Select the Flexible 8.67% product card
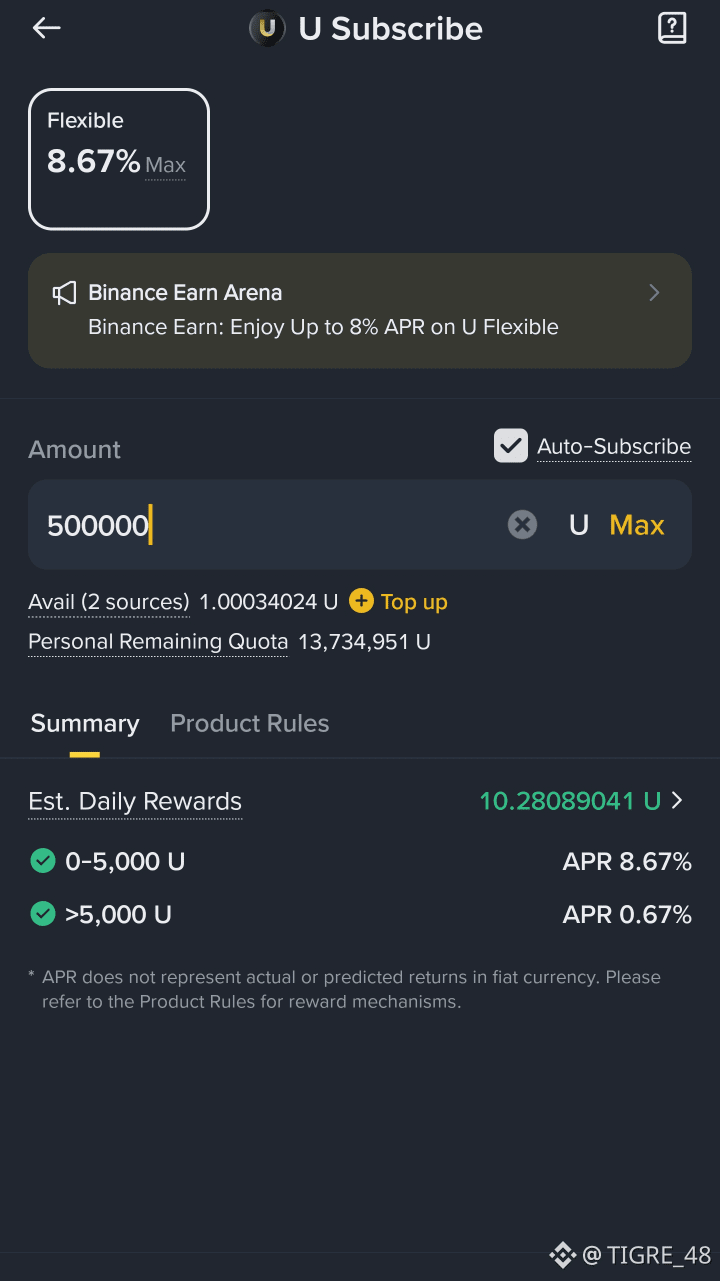The height and width of the screenshot is (1281, 720). [119, 159]
